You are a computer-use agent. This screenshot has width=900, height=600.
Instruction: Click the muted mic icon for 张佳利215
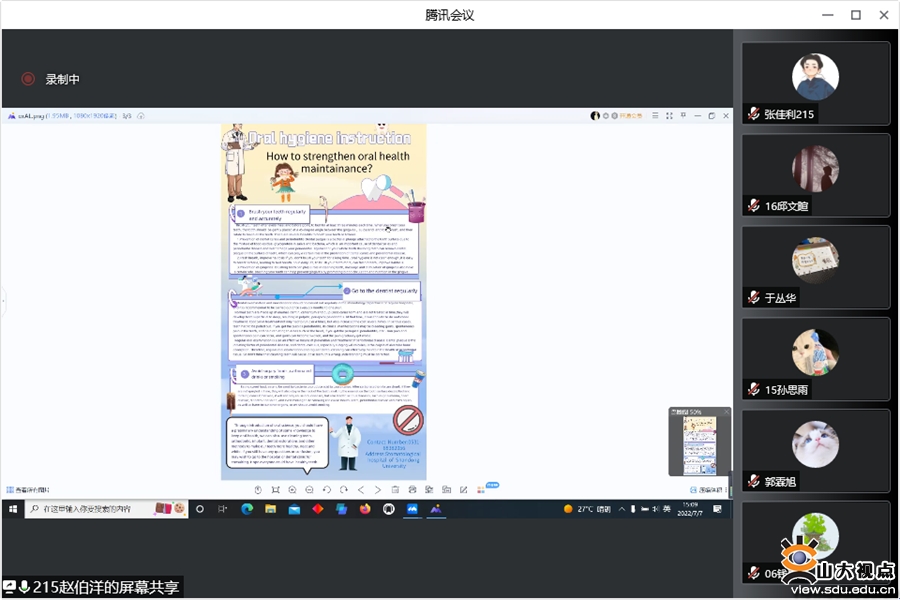[754, 114]
